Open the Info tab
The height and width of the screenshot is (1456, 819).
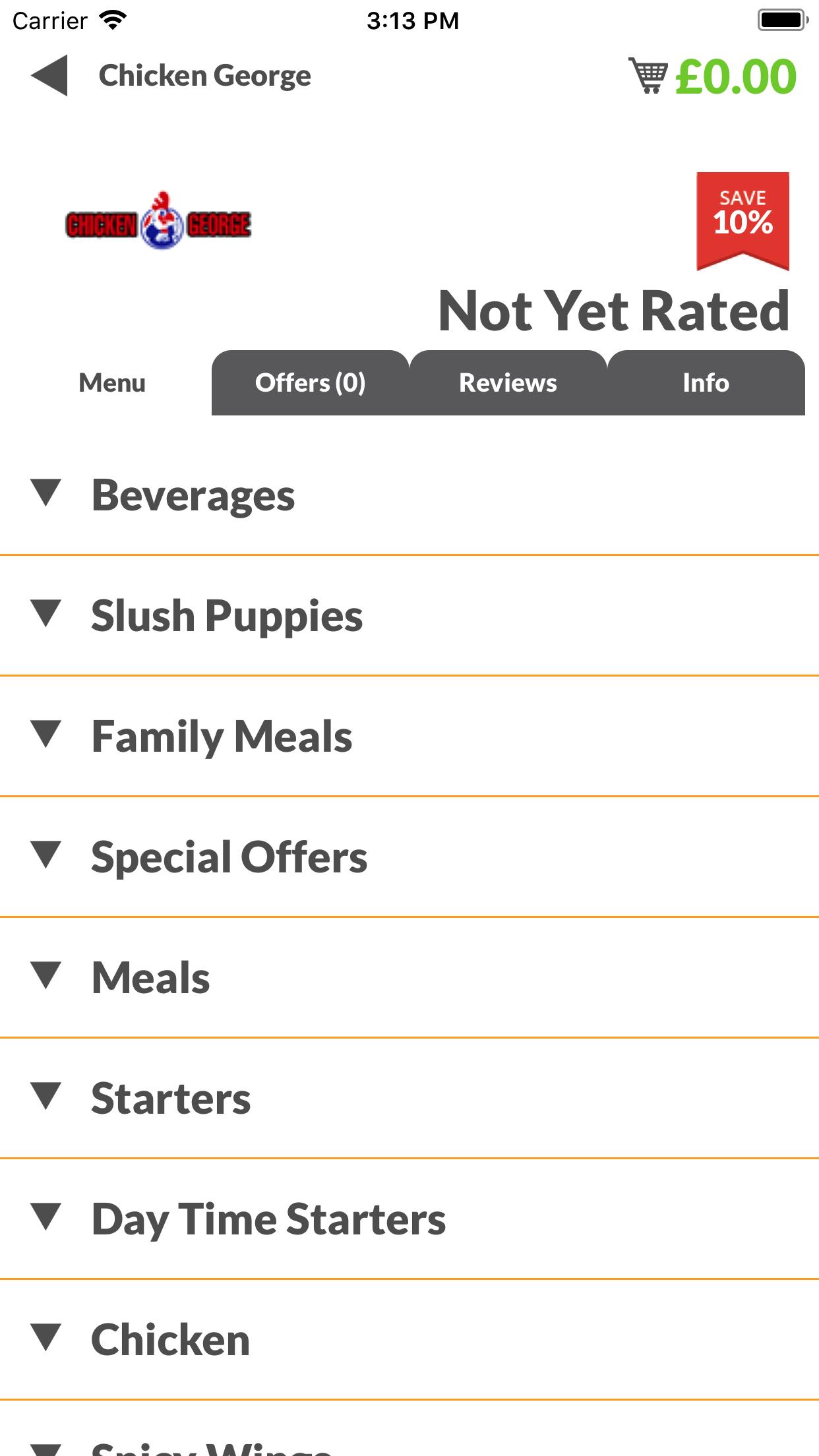[706, 383]
